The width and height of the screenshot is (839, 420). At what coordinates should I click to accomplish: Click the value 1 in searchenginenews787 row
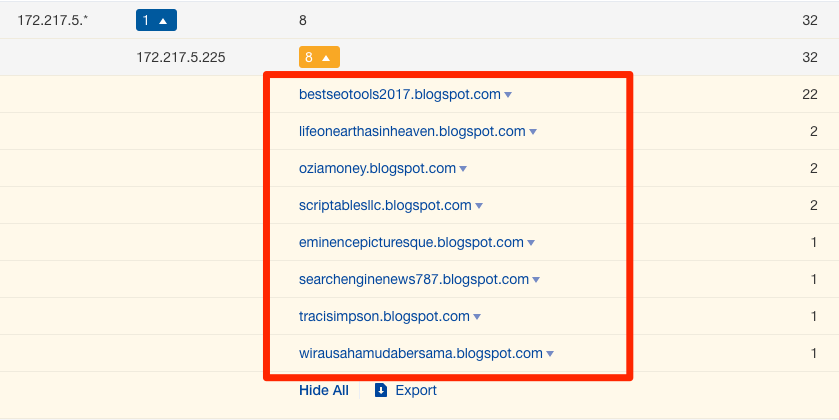tap(814, 279)
